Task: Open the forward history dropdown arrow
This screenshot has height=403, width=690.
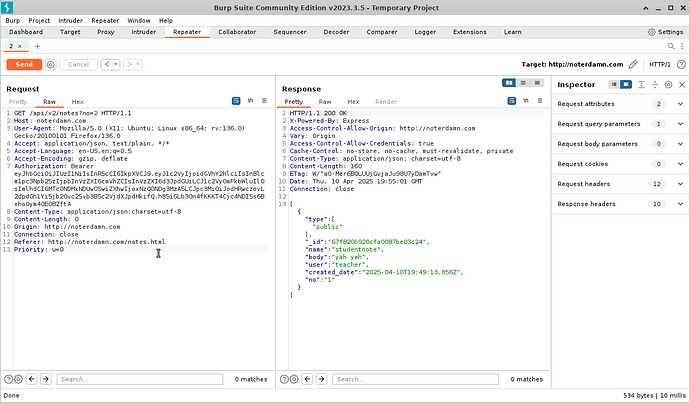Action: (138, 65)
